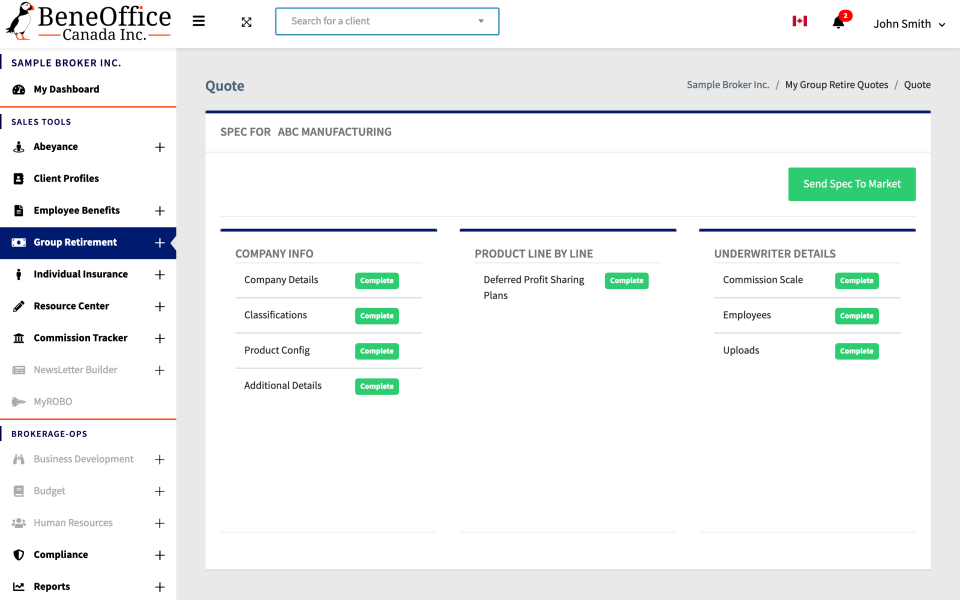Expand the Compliance section
This screenshot has height=600, width=960.
click(159, 554)
